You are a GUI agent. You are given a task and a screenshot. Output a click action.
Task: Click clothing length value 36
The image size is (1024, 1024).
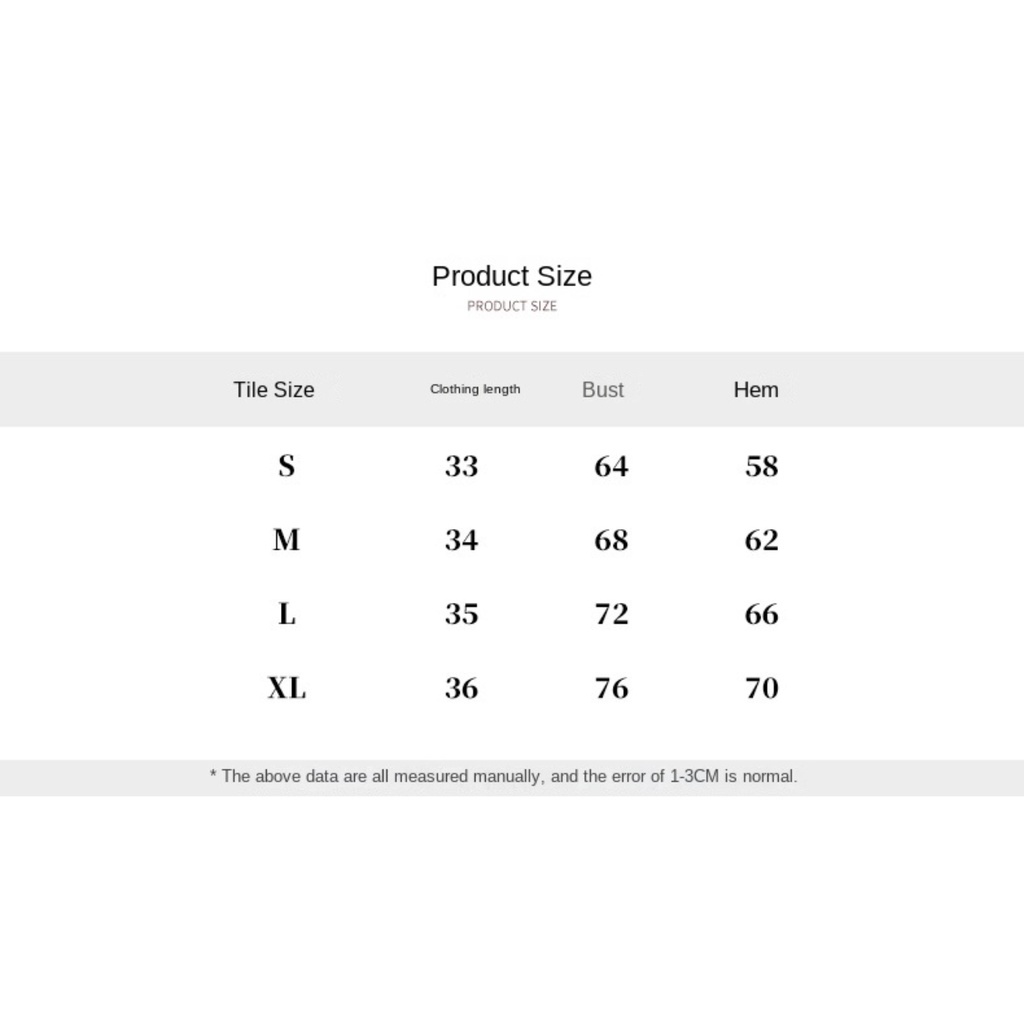click(x=461, y=688)
